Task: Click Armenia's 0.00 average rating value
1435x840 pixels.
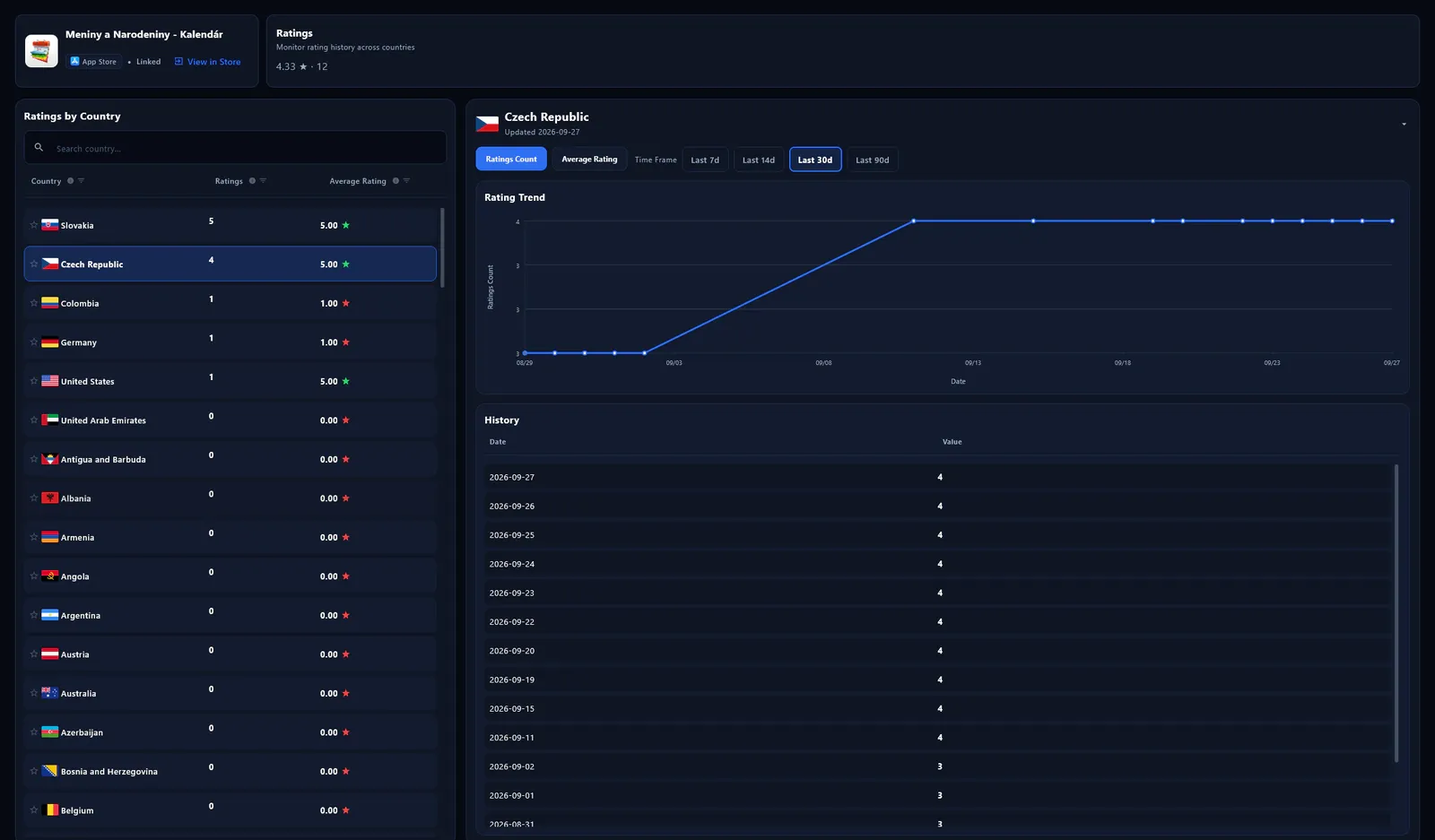Action: pyautogui.click(x=329, y=537)
